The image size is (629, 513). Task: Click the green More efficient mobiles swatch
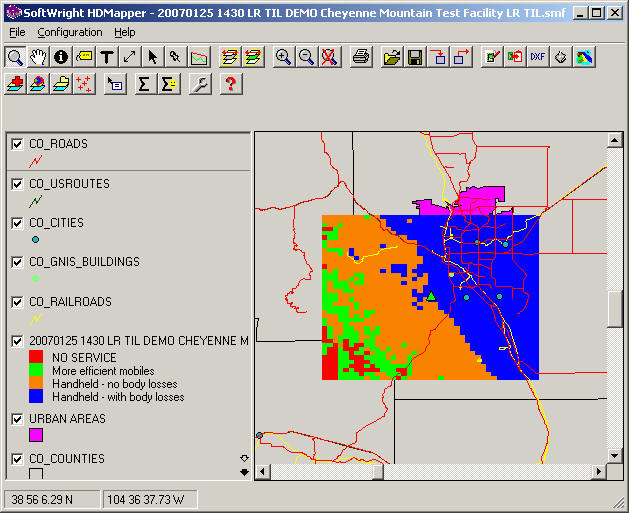pyautogui.click(x=36, y=370)
